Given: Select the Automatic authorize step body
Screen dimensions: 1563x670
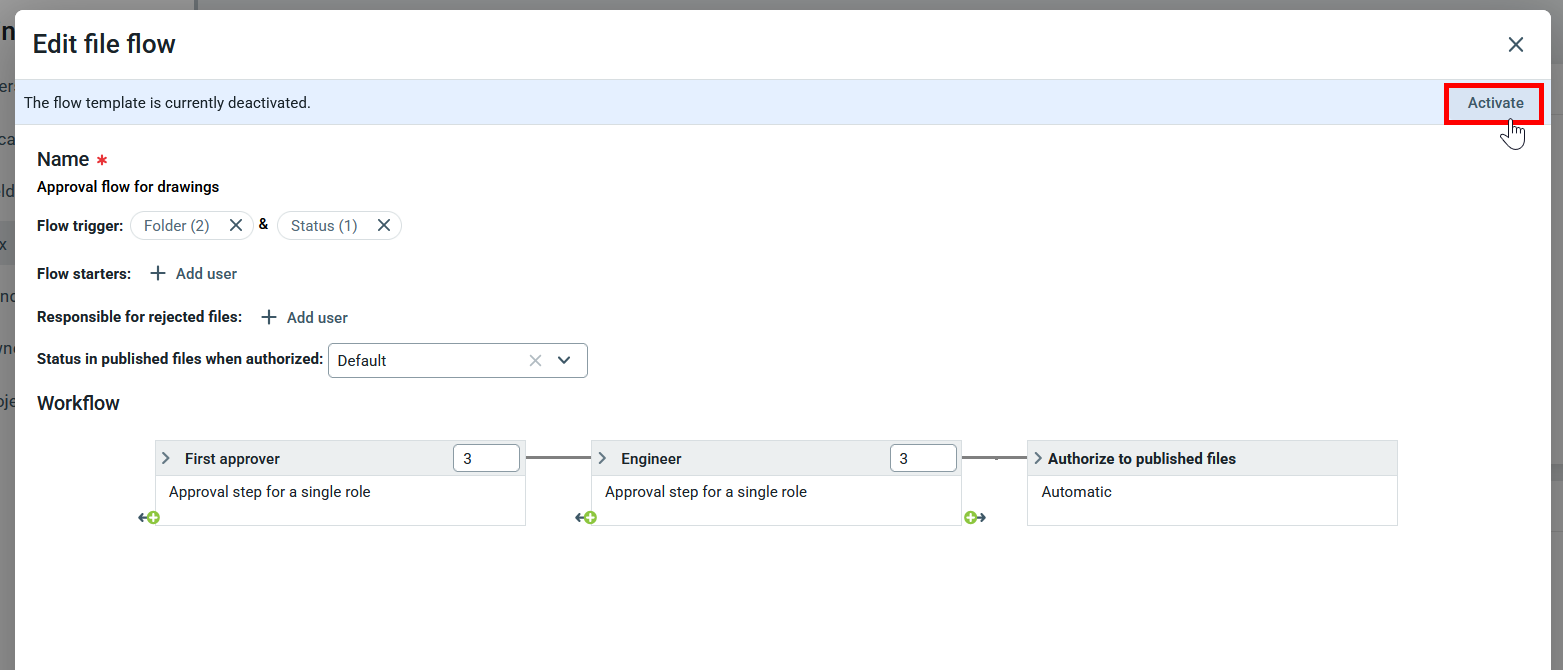Looking at the screenshot, I should [x=1211, y=499].
